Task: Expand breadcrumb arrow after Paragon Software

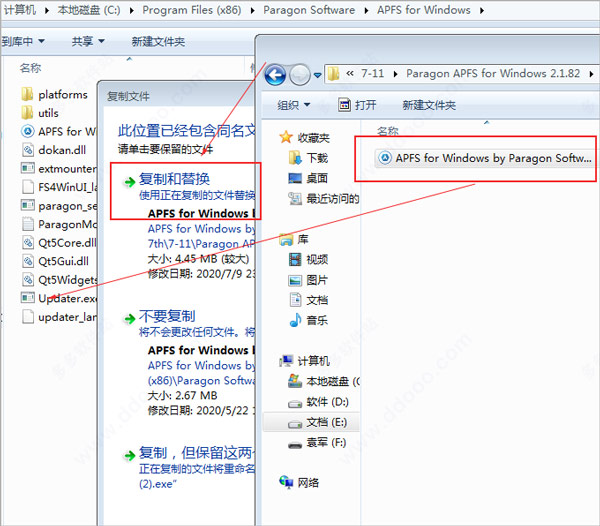Action: (366, 10)
